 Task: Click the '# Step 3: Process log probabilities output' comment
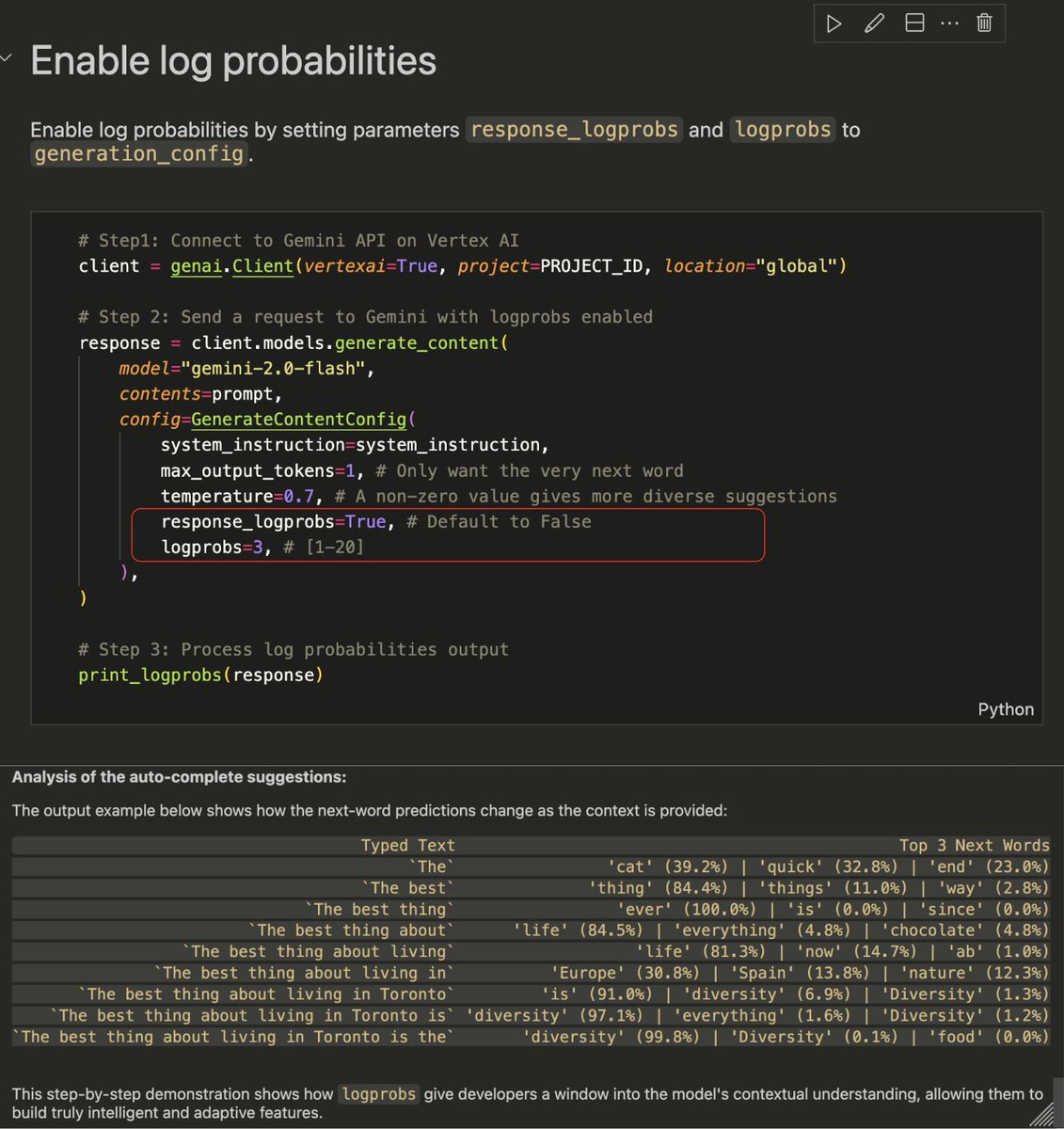click(x=294, y=650)
